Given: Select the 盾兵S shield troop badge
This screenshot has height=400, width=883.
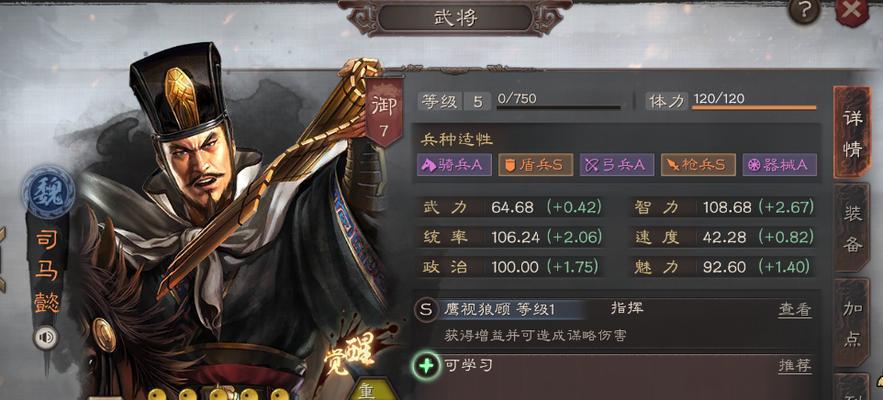Looking at the screenshot, I should (x=536, y=165).
